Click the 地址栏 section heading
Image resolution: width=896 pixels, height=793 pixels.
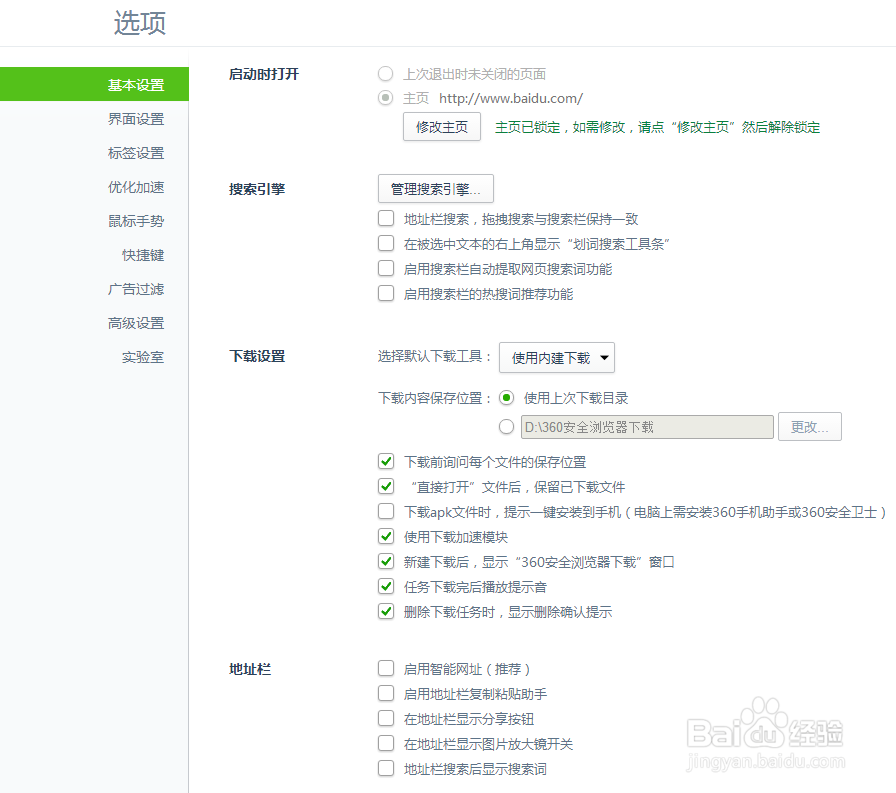(x=250, y=669)
